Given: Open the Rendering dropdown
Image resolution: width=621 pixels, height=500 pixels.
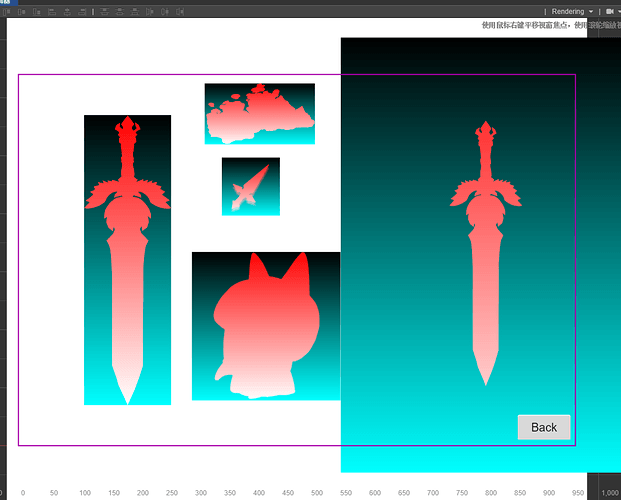Looking at the screenshot, I should (x=572, y=11).
